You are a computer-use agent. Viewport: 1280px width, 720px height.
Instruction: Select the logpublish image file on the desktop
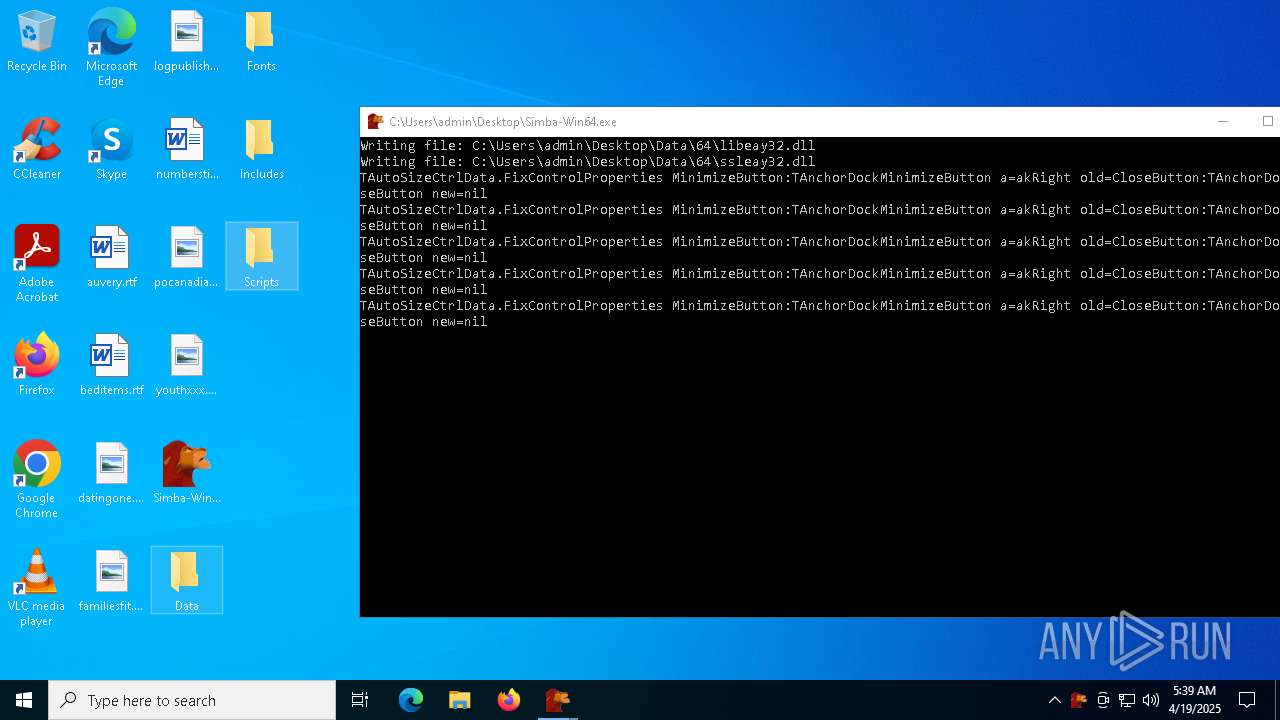click(x=186, y=42)
